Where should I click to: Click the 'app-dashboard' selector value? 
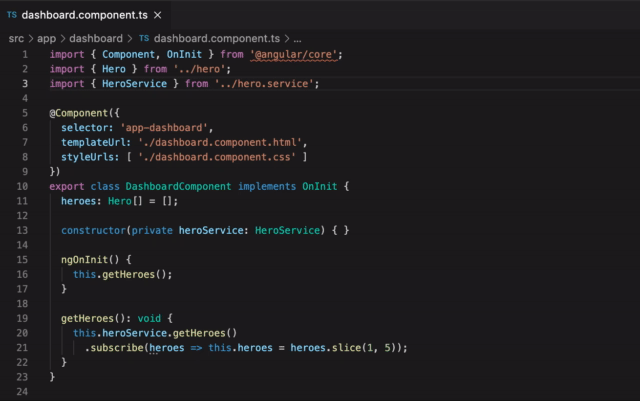tap(164, 128)
